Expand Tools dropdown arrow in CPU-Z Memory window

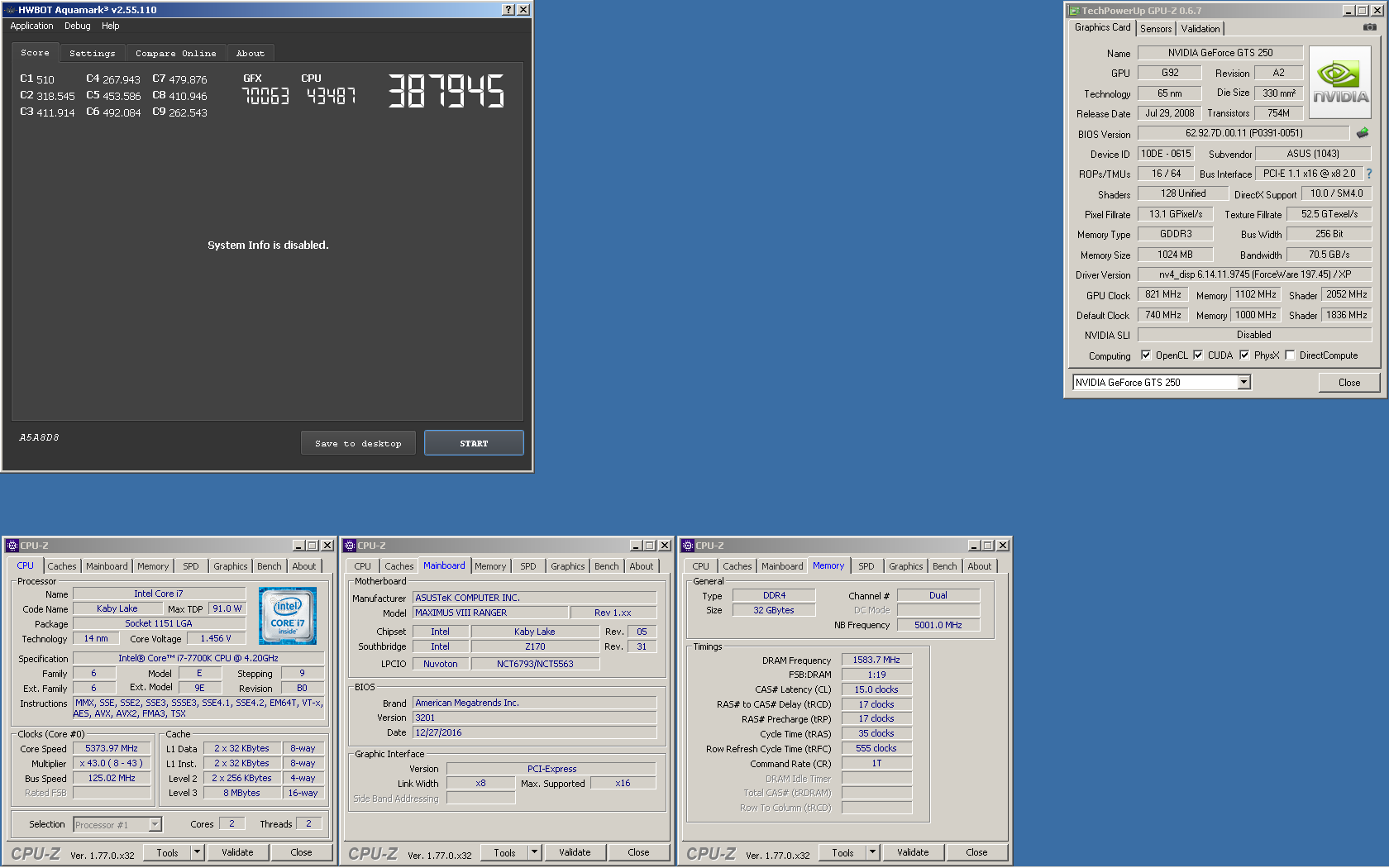click(872, 851)
